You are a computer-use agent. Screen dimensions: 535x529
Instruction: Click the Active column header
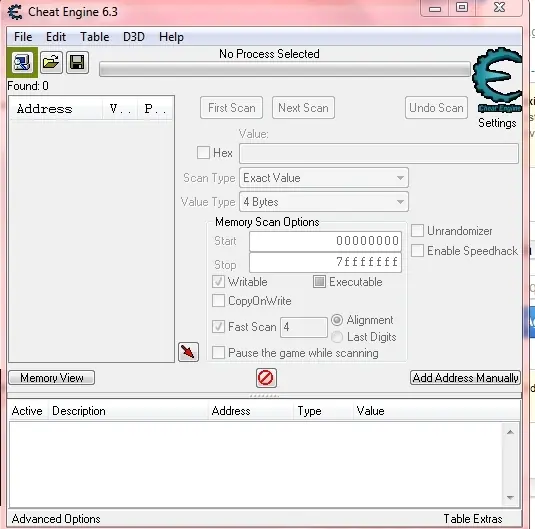27,411
